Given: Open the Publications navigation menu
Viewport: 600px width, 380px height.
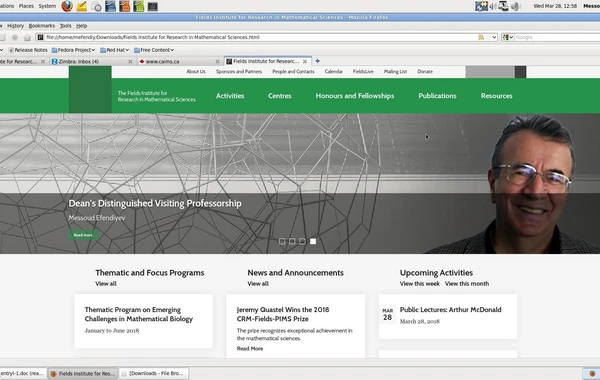Looking at the screenshot, I should tap(437, 96).
